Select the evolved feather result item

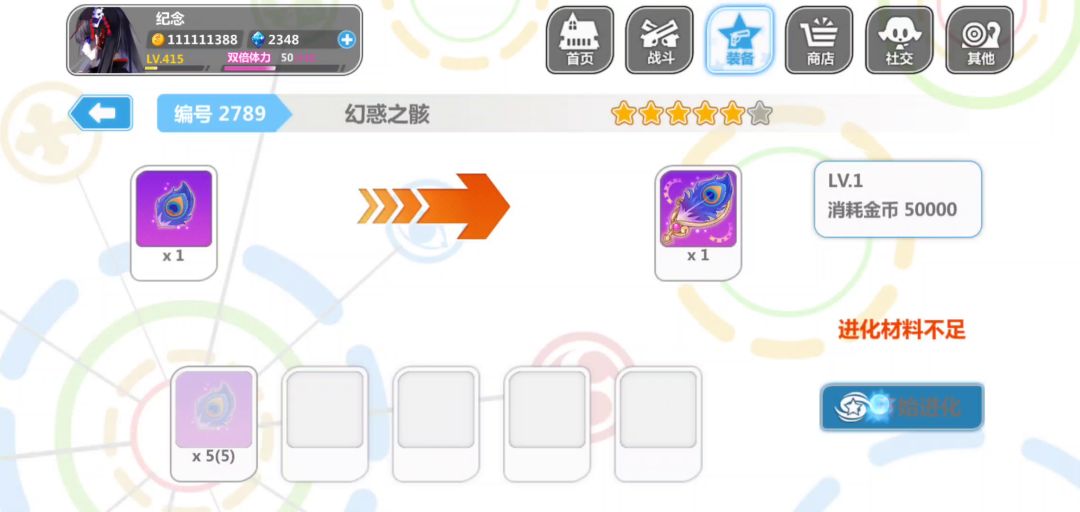pyautogui.click(x=698, y=223)
